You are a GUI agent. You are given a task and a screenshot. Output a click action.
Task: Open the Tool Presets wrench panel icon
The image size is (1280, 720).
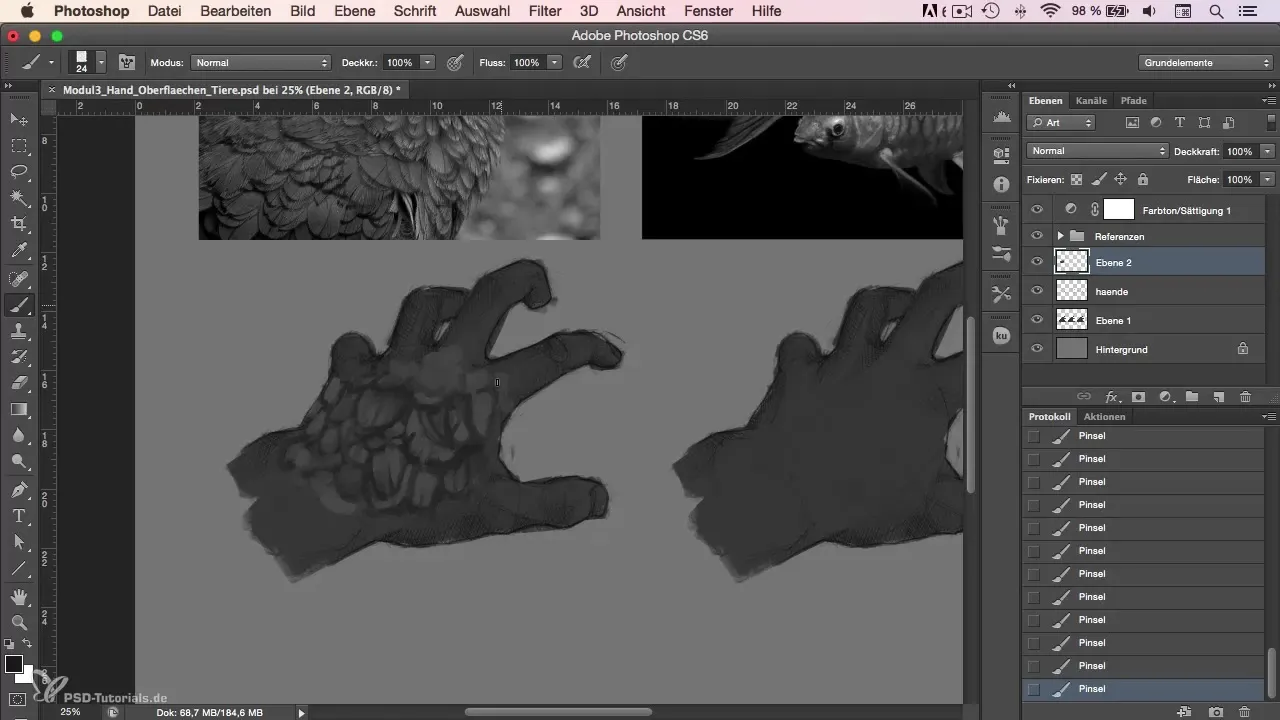coord(1001,294)
